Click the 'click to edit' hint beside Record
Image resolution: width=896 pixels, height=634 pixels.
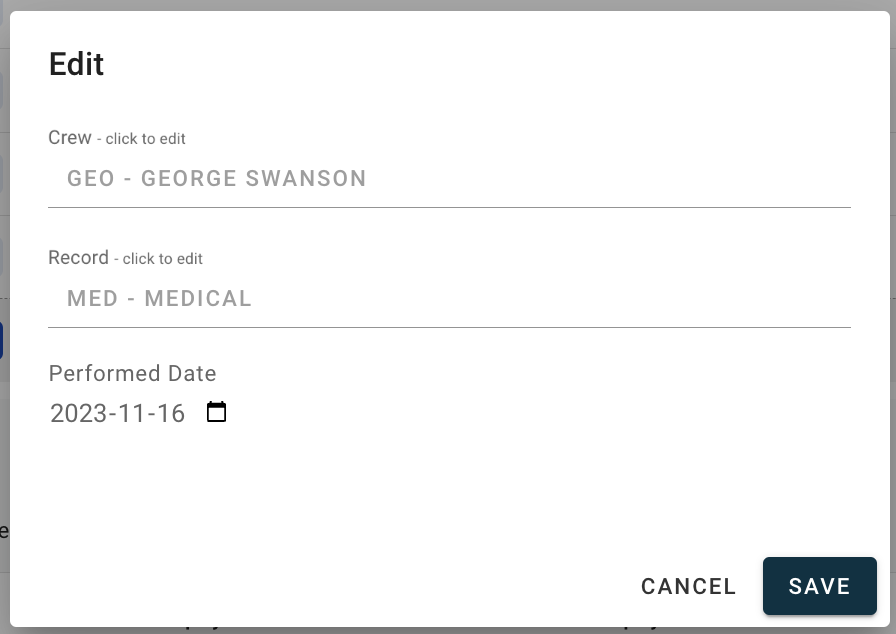pos(163,259)
